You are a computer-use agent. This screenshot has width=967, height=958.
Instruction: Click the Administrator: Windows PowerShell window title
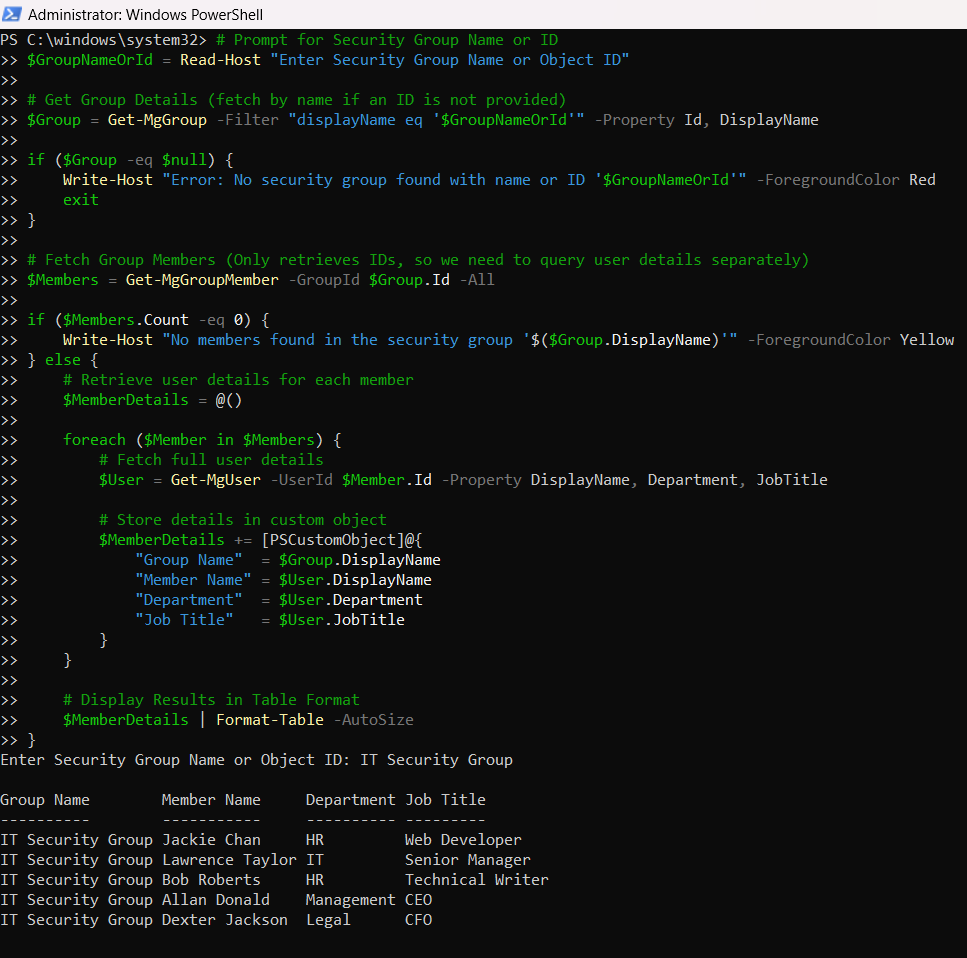146,14
